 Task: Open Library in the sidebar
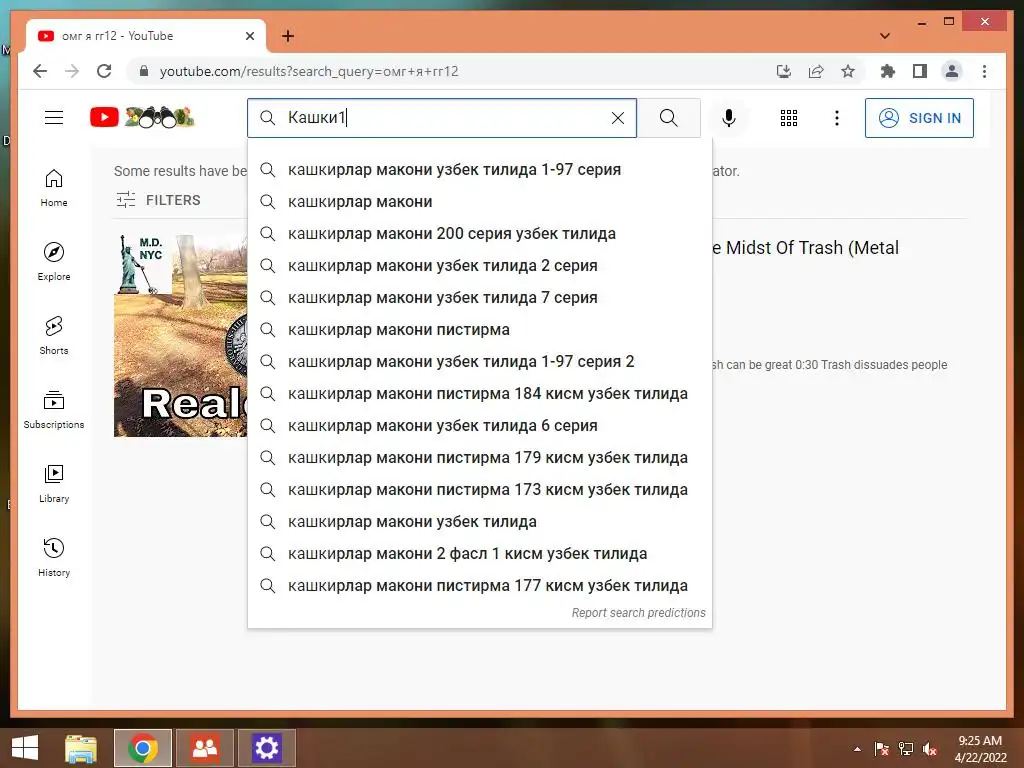(54, 483)
